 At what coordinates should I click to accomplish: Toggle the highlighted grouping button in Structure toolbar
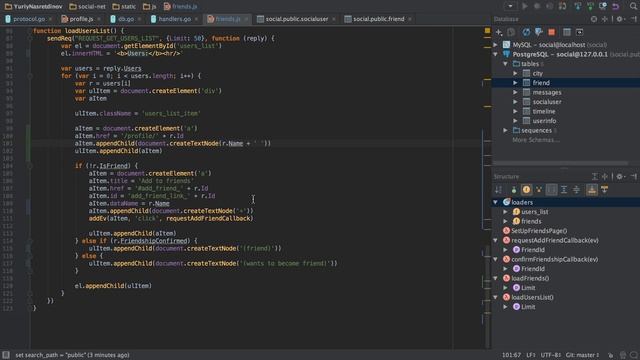pos(551,189)
